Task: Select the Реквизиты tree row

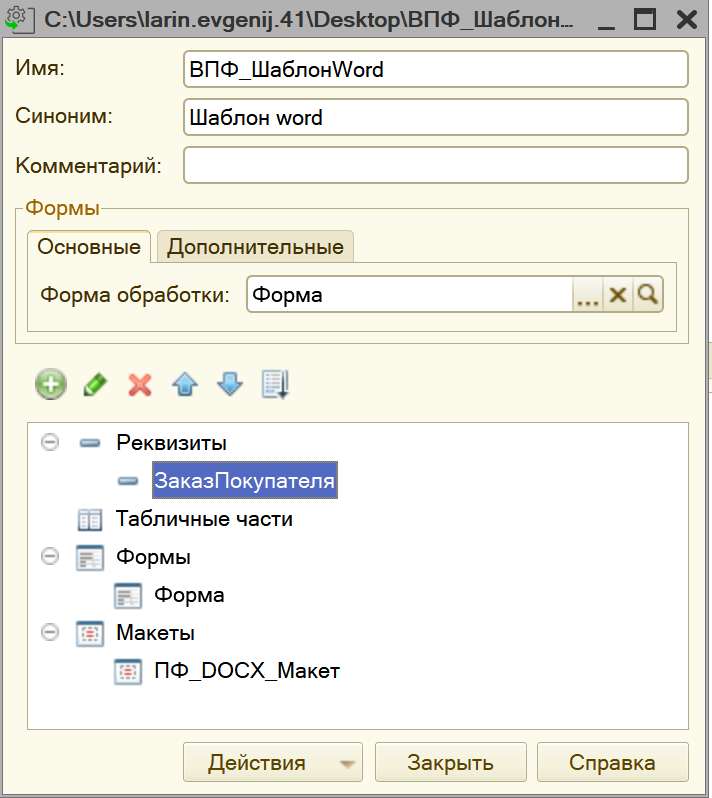Action: (x=172, y=443)
